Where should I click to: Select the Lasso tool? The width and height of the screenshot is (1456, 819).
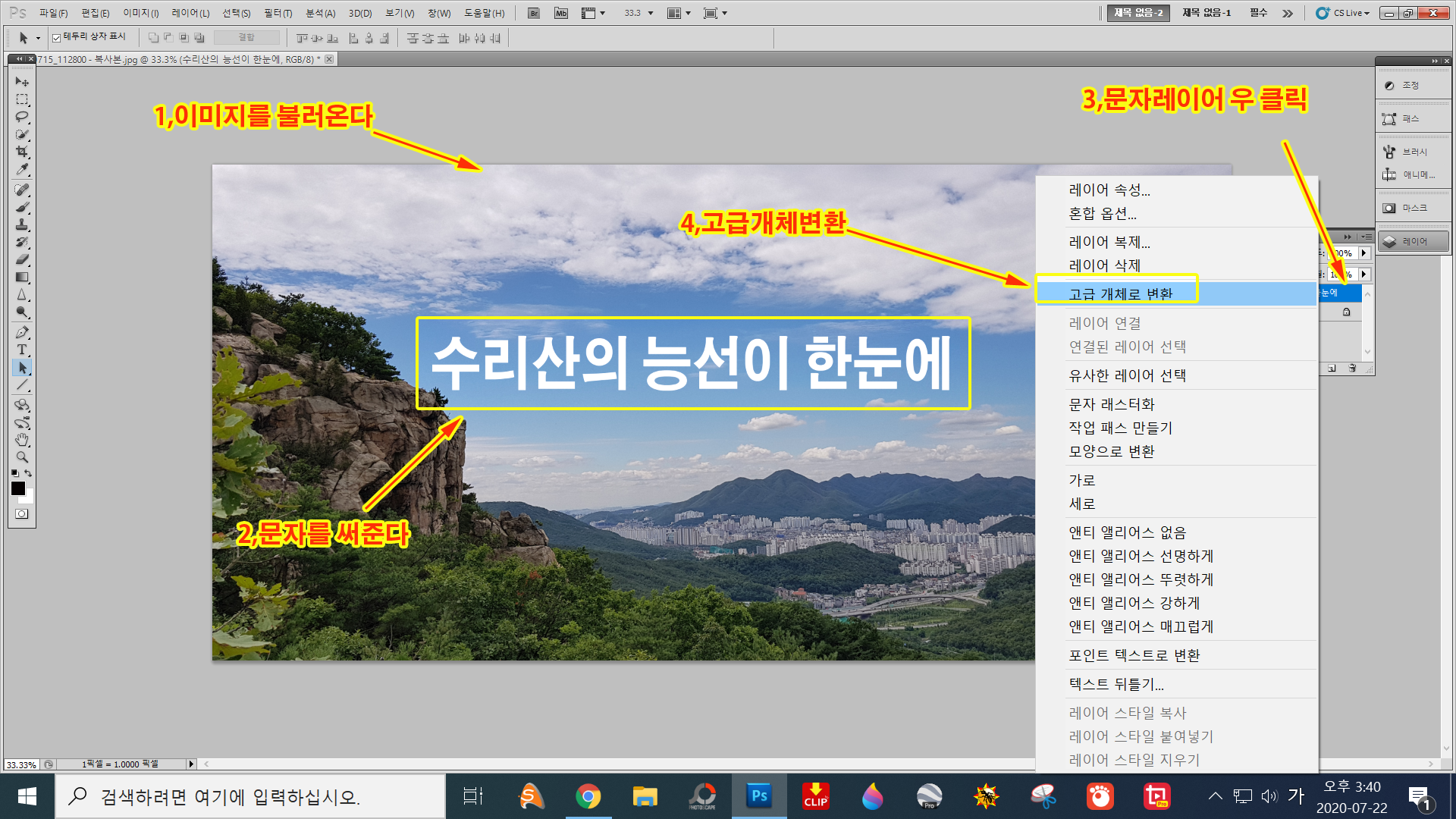(x=22, y=117)
